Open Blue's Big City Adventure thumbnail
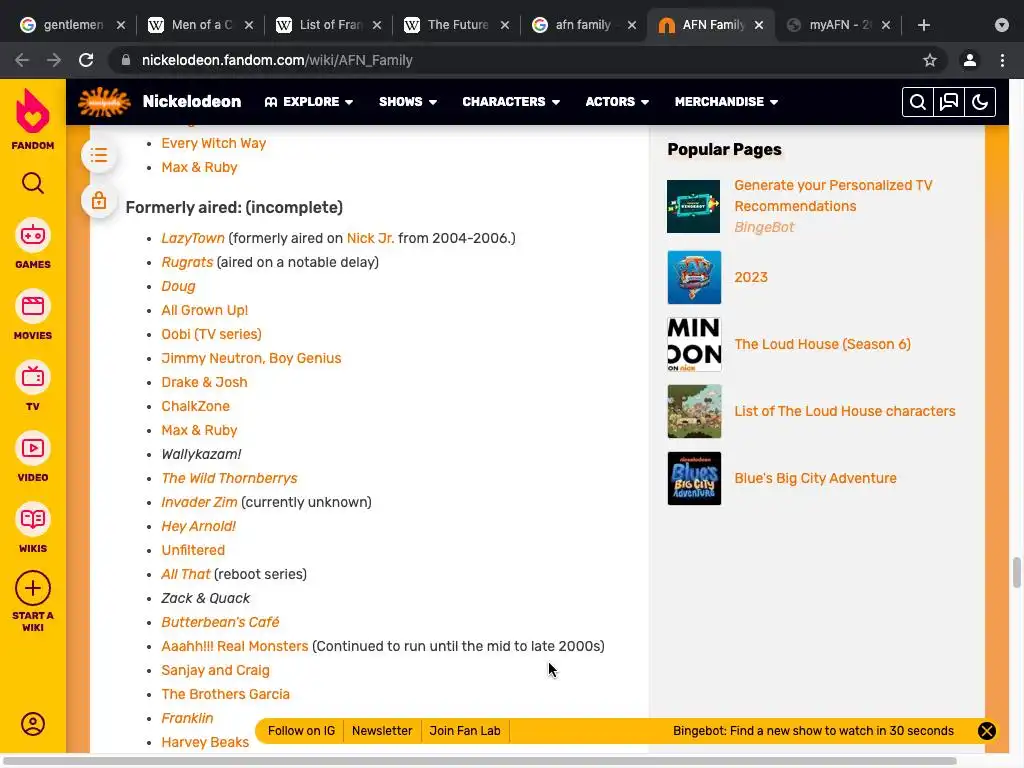Viewport: 1024px width, 768px height. click(x=694, y=478)
